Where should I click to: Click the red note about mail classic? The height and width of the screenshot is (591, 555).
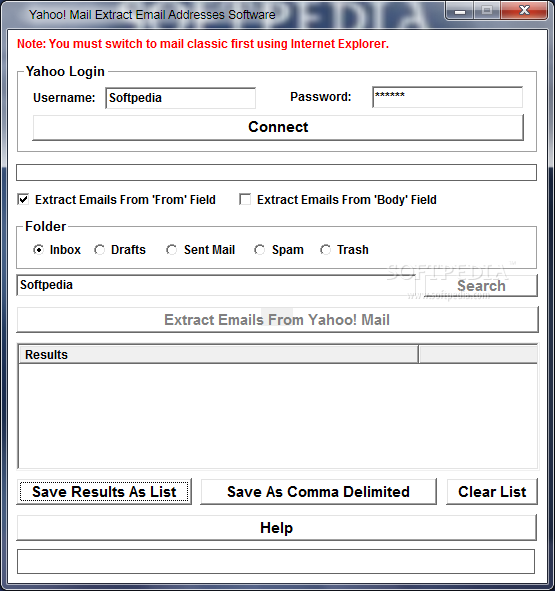click(x=203, y=44)
